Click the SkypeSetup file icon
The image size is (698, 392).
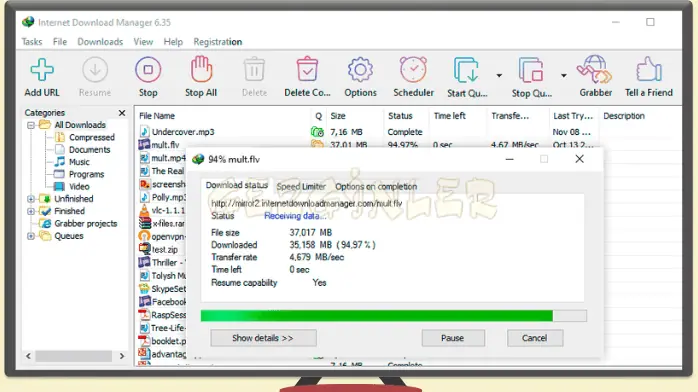pyautogui.click(x=144, y=288)
